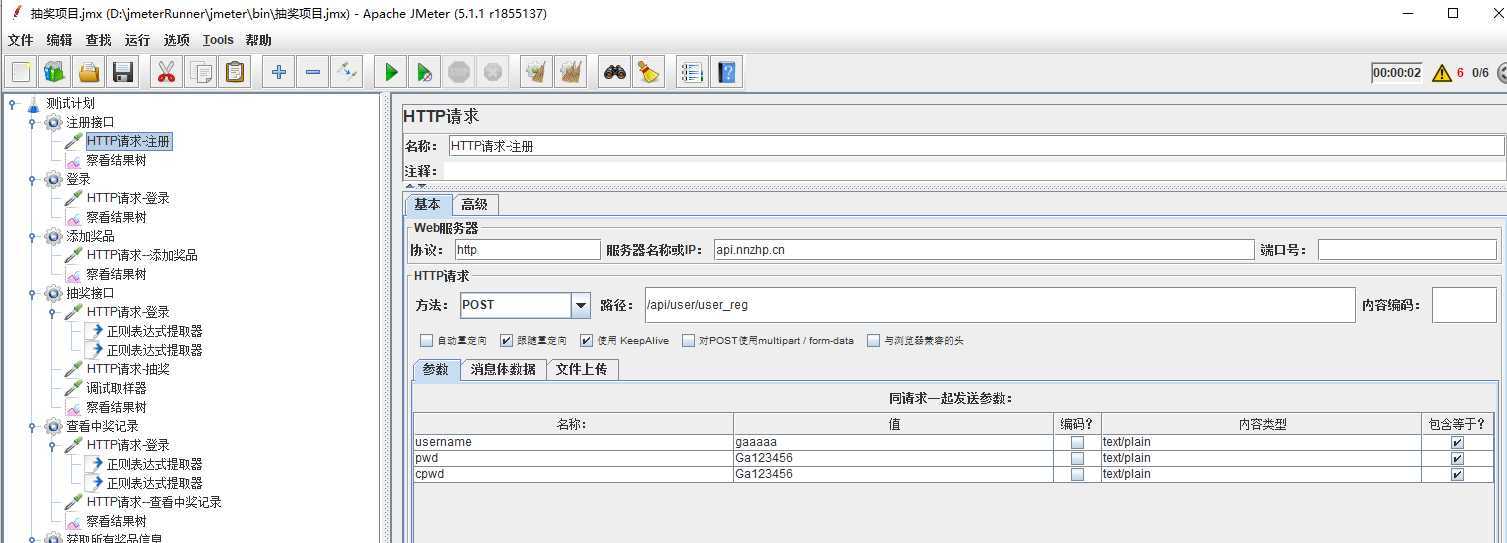Collapse HTTP请求-登录 node under 抽奖接口
Image resolution: width=1507 pixels, height=543 pixels.
53,312
